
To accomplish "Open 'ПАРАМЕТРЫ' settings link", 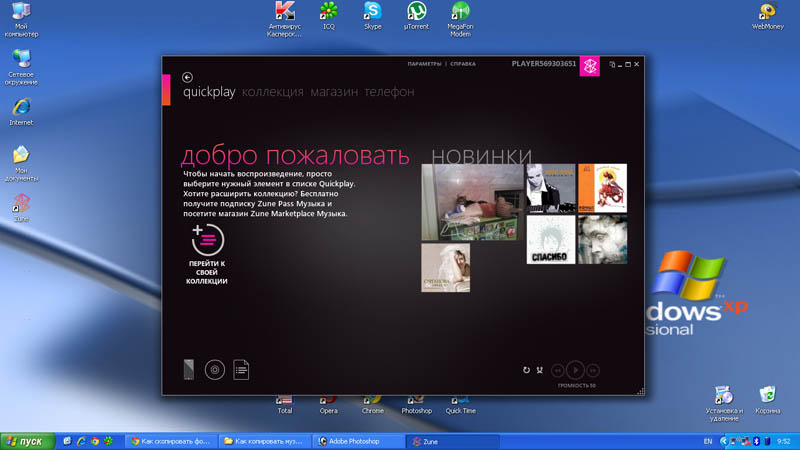I will coord(424,64).
